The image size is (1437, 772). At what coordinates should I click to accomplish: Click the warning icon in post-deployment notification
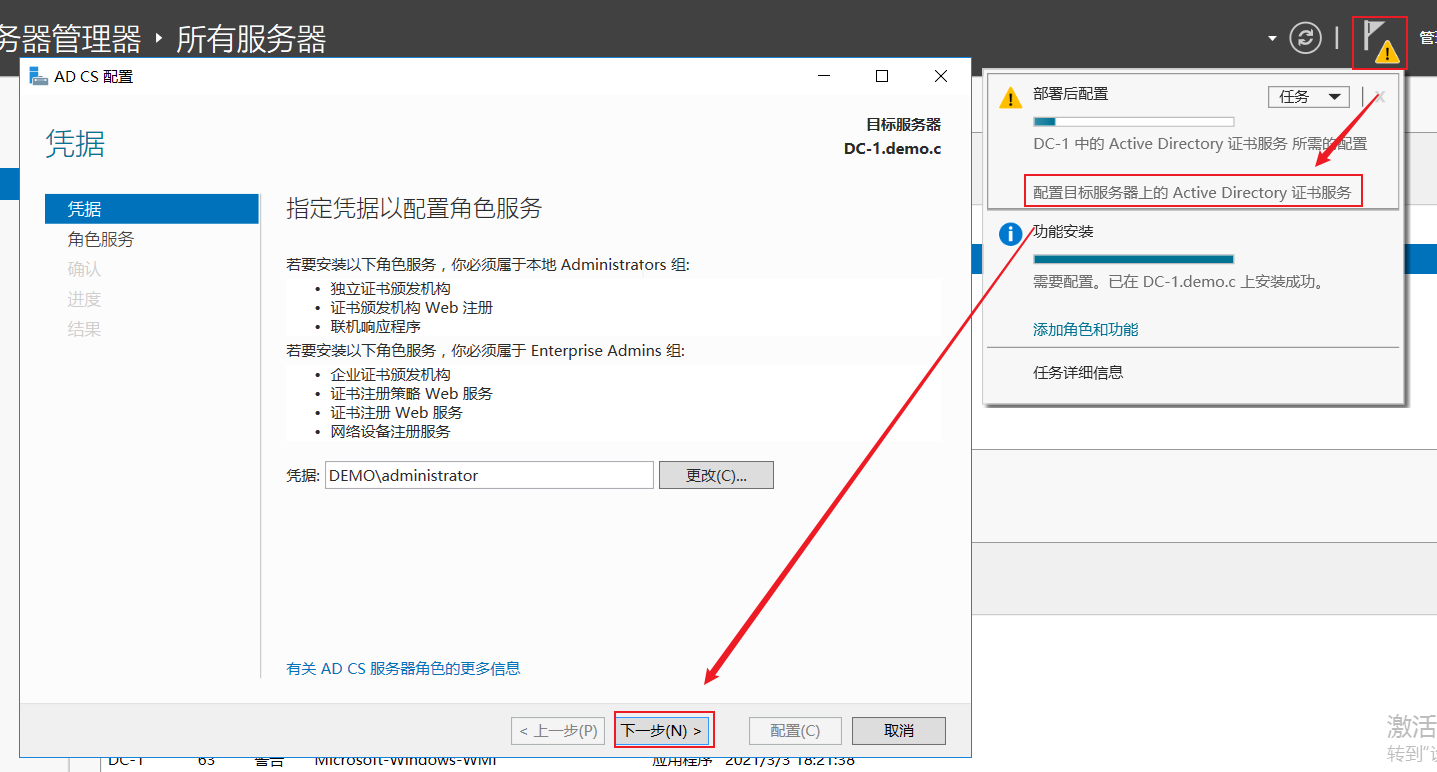click(x=1011, y=97)
